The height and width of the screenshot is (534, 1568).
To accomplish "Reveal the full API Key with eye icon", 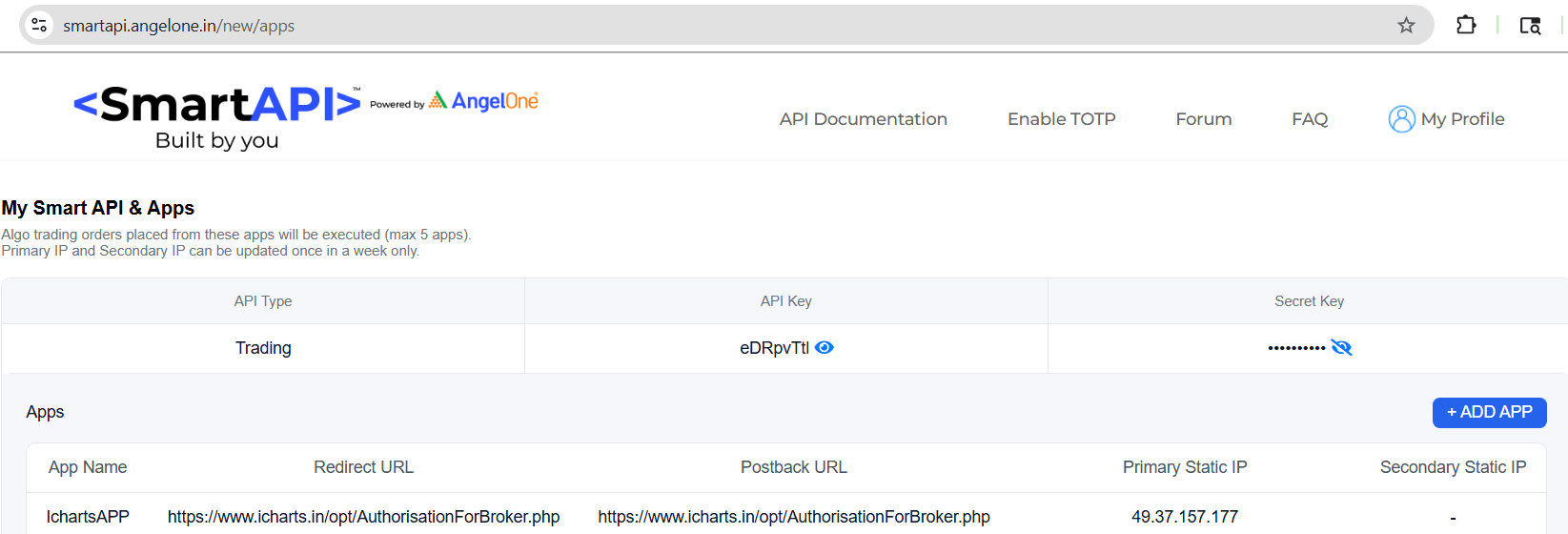I will [x=825, y=348].
